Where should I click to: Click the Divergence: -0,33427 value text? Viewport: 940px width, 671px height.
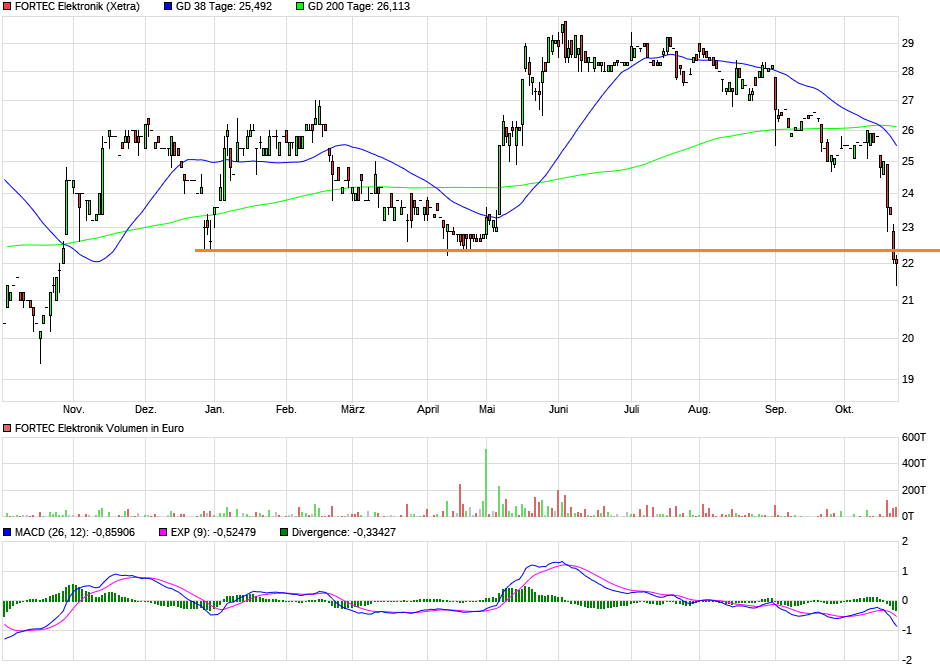click(344, 532)
